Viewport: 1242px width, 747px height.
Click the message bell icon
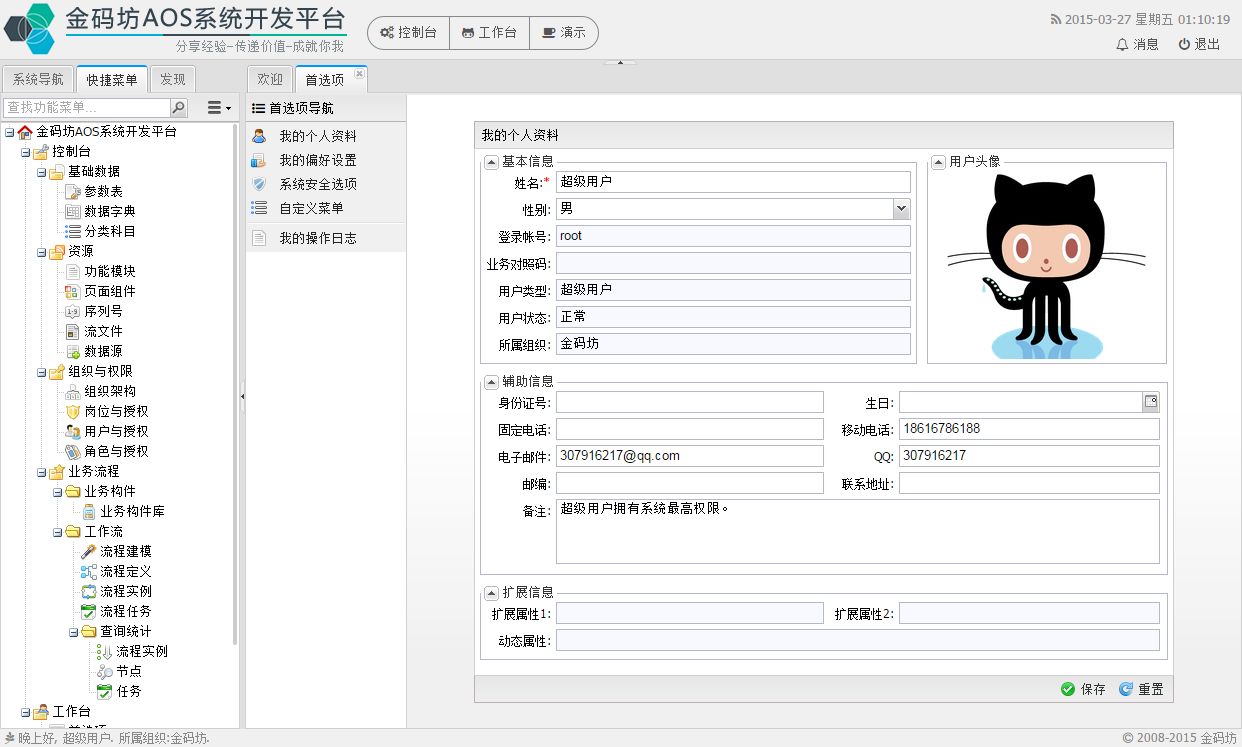pos(1122,44)
